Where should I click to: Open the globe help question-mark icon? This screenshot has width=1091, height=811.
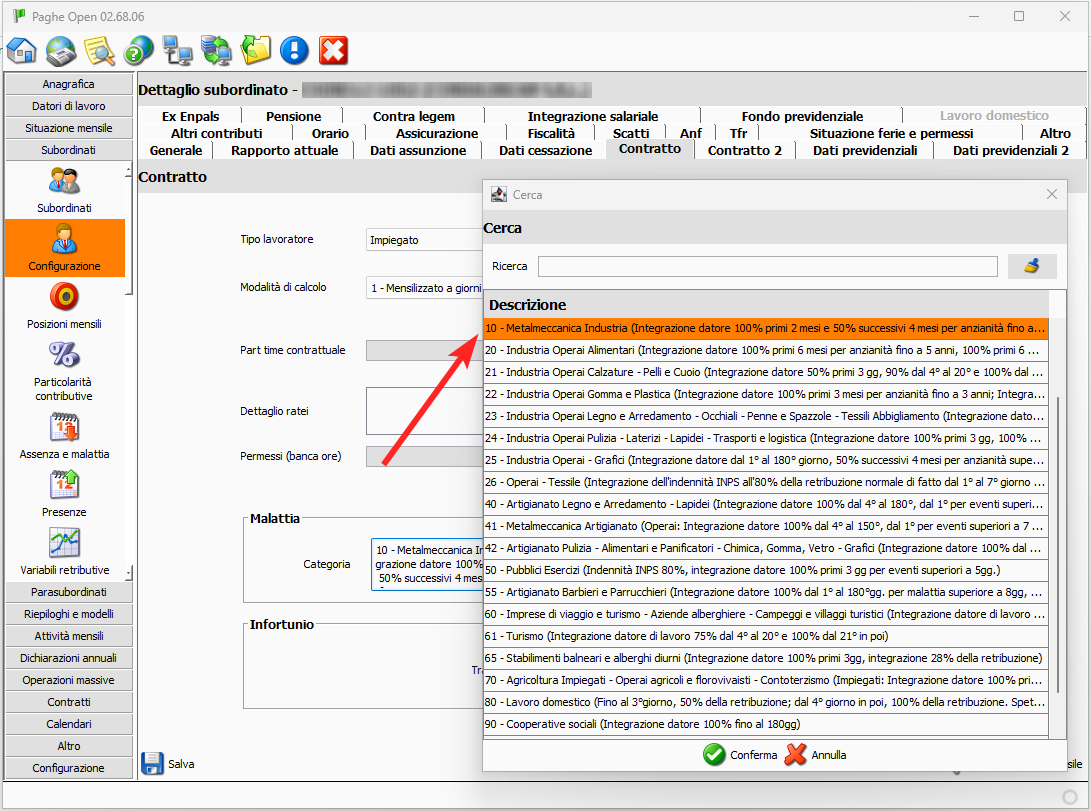[139, 50]
